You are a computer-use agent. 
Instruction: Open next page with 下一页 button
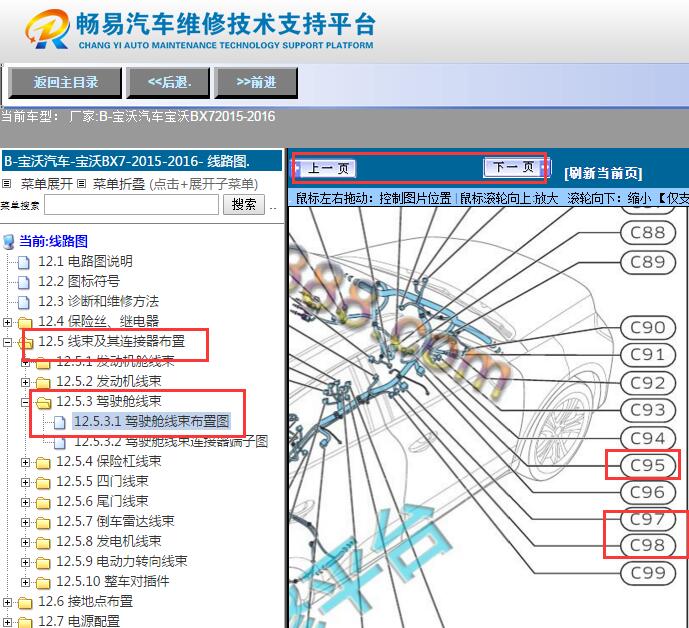click(x=516, y=167)
